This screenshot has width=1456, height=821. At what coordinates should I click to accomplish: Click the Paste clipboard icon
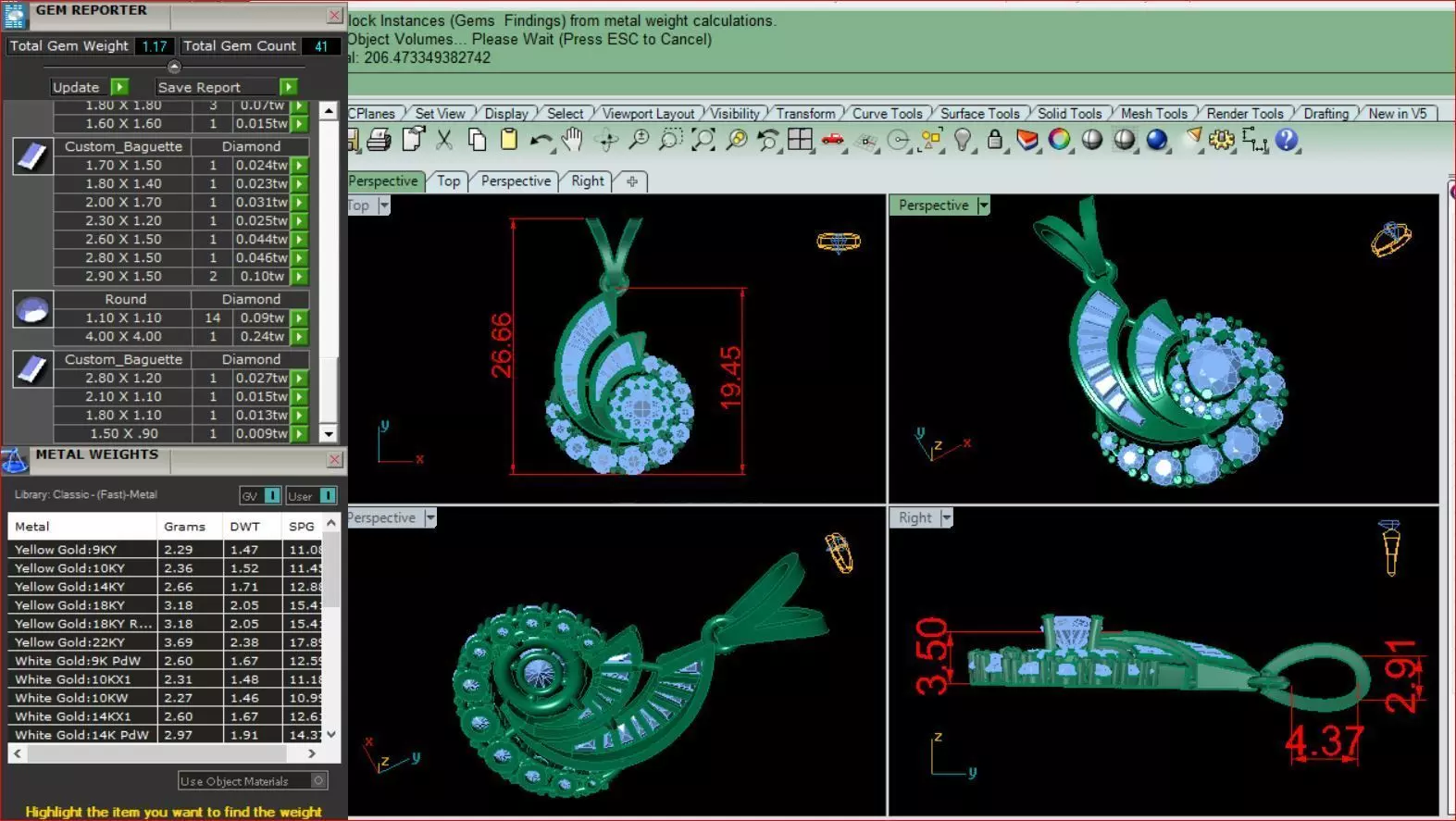508,140
